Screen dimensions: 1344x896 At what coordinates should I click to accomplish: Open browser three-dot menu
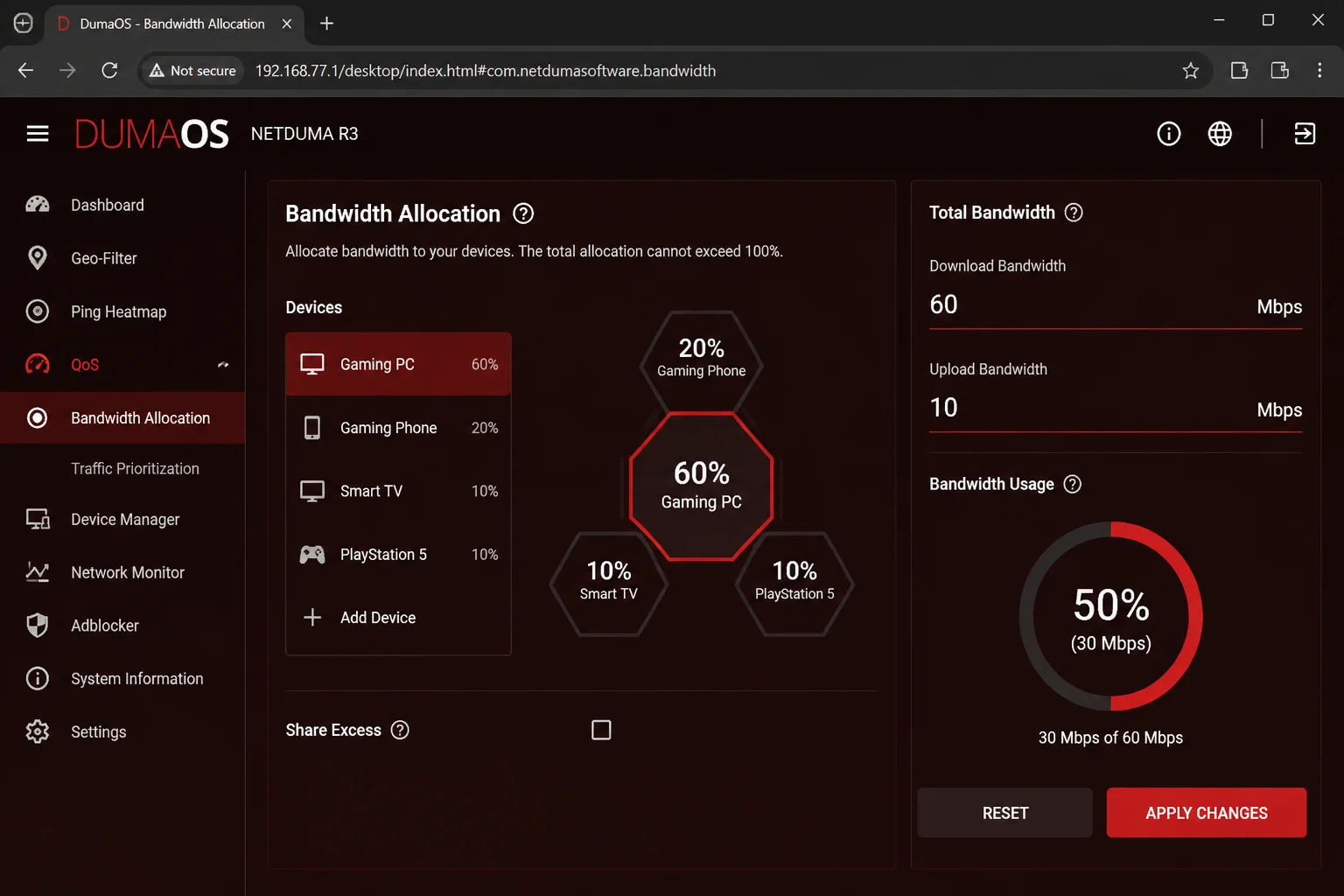pos(1319,71)
